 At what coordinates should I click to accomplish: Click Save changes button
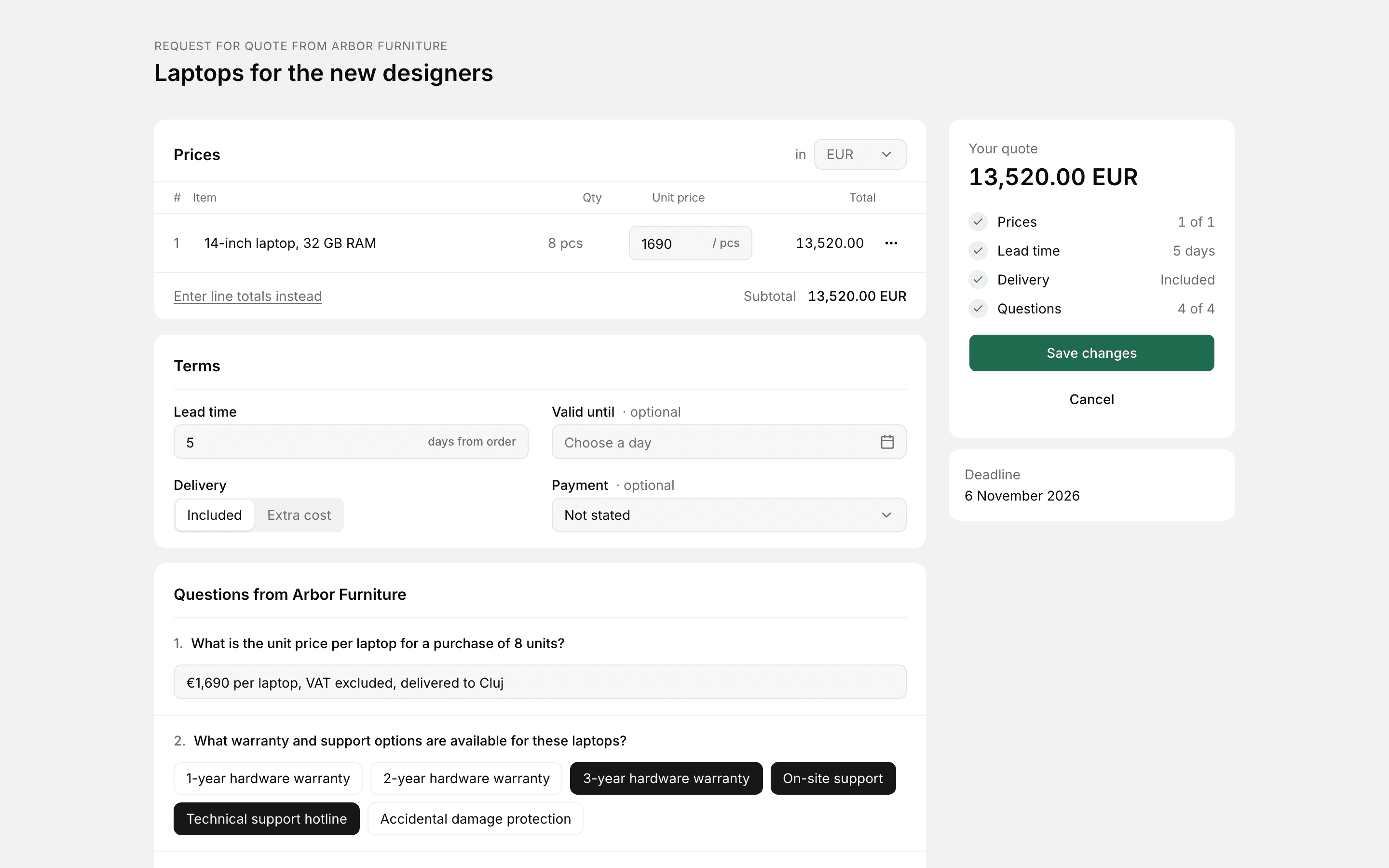pos(1091,353)
